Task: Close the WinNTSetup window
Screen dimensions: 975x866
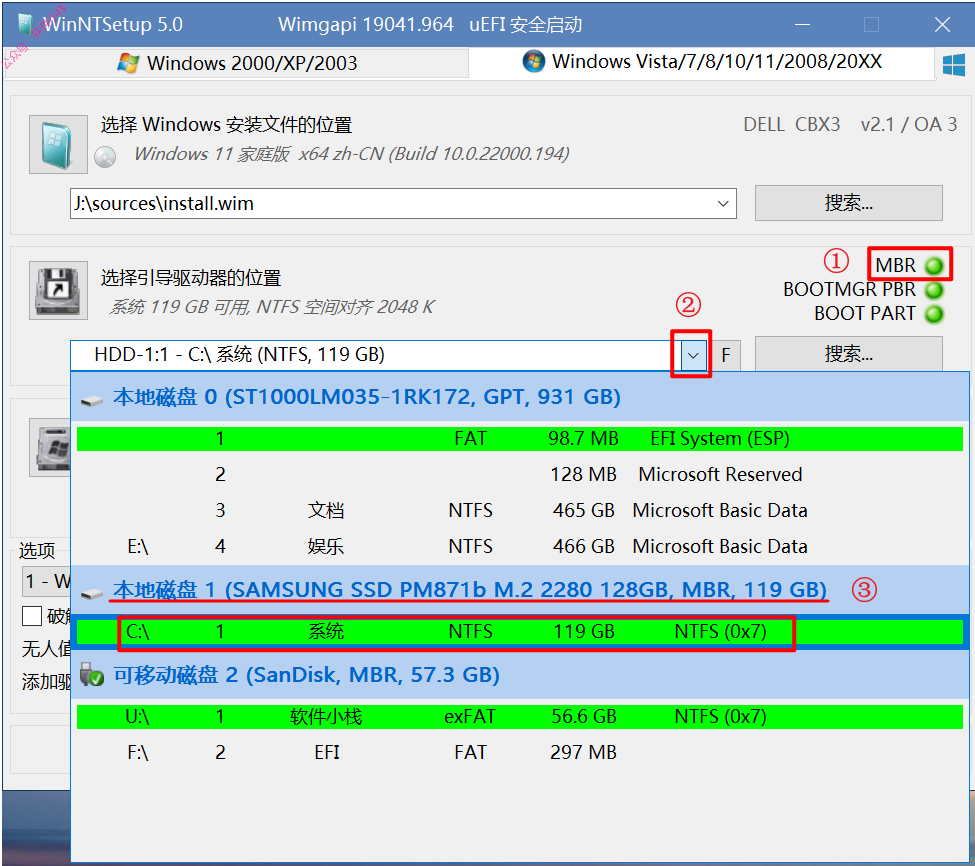Action: click(942, 25)
